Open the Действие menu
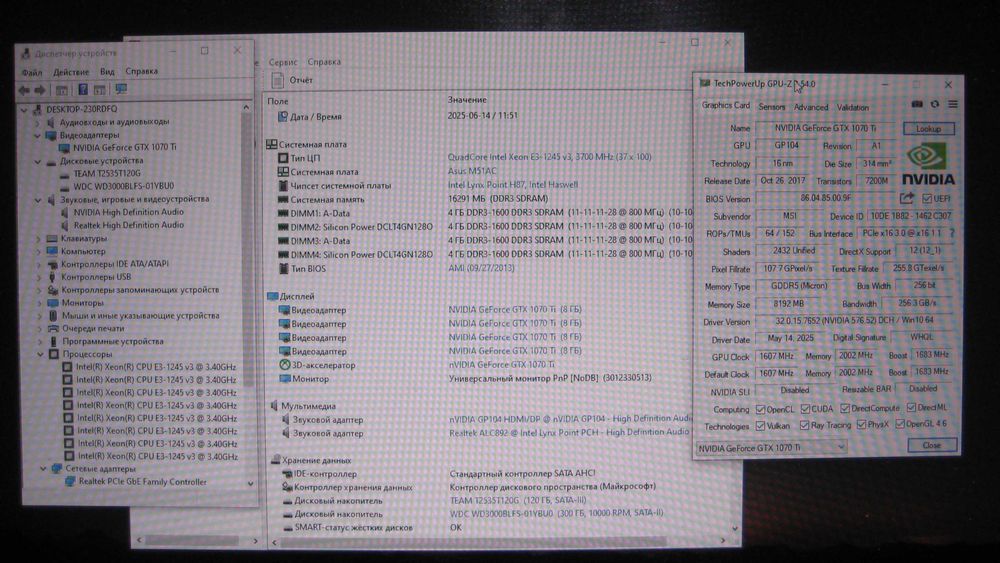Image resolution: width=1000 pixels, height=563 pixels. (71, 72)
